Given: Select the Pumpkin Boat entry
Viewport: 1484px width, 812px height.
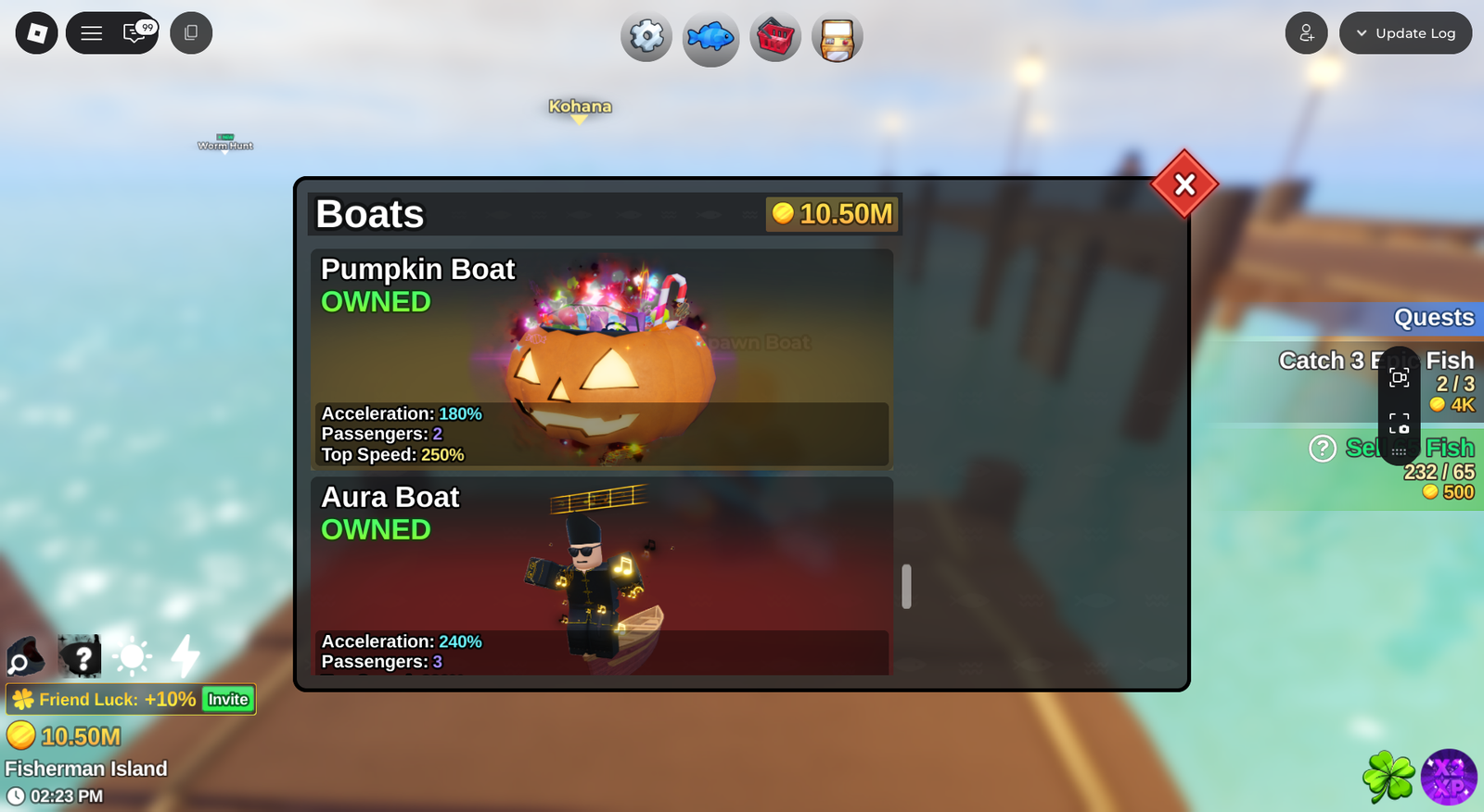Looking at the screenshot, I should coord(602,358).
